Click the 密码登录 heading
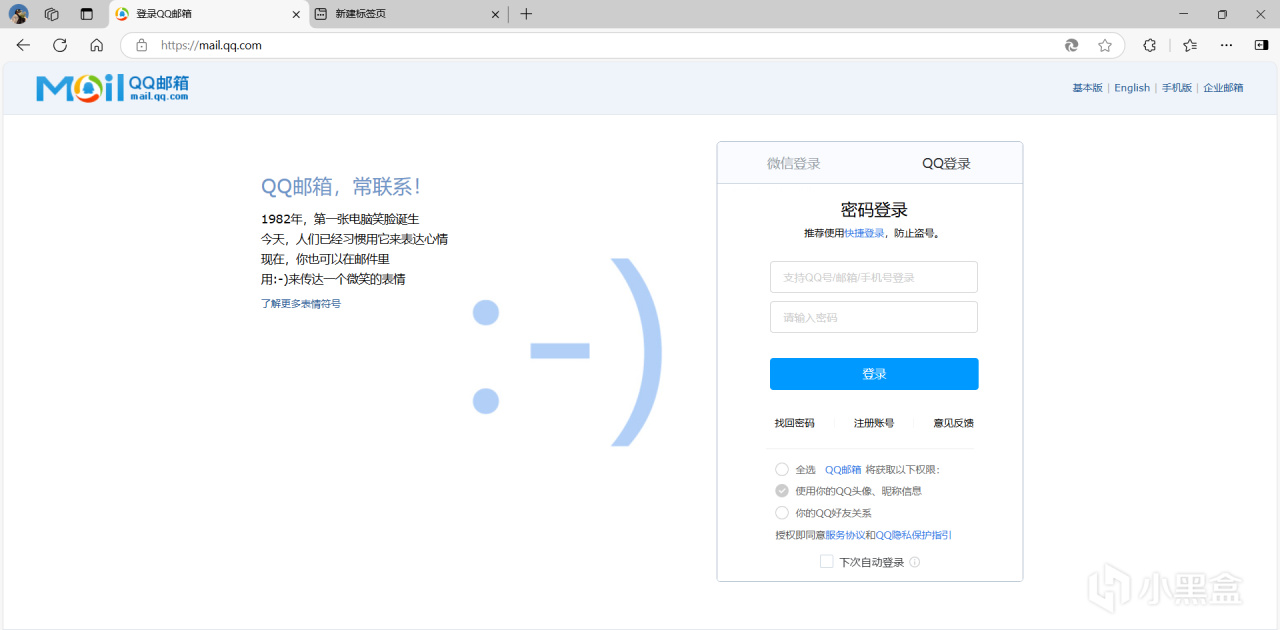1280x630 pixels. point(874,210)
